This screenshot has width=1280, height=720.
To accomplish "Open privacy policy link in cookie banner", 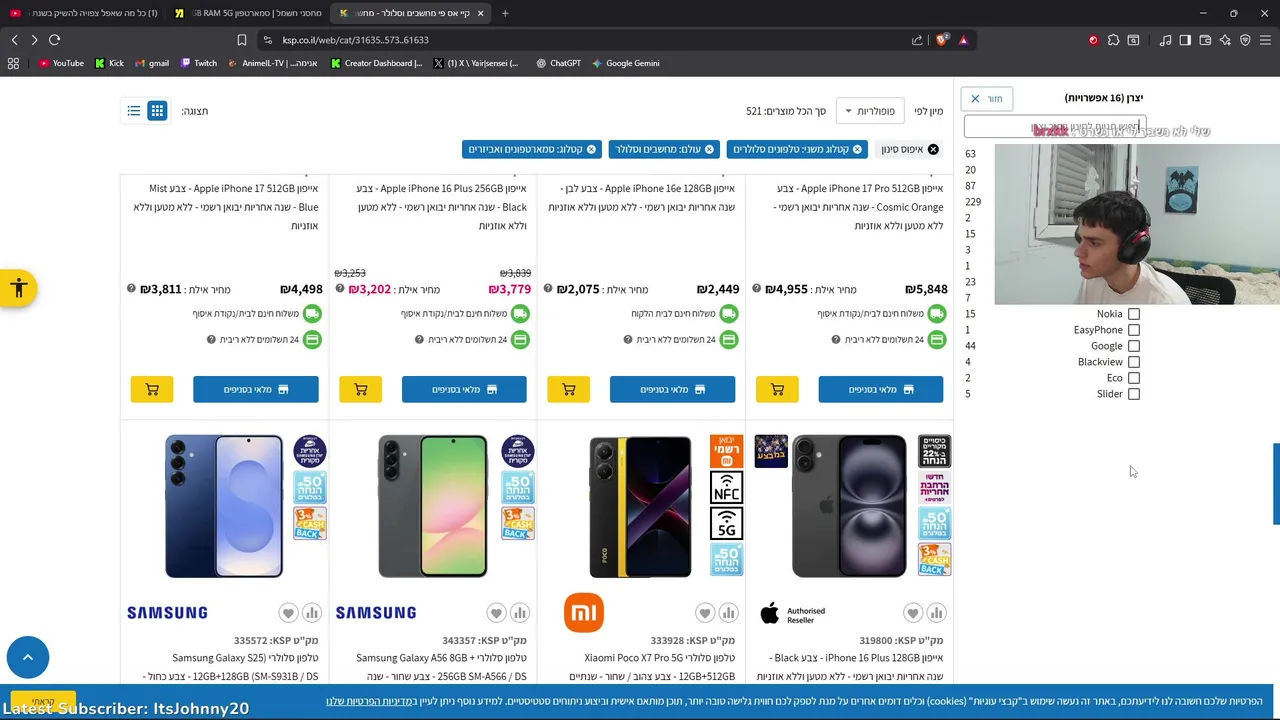I will coord(368,701).
